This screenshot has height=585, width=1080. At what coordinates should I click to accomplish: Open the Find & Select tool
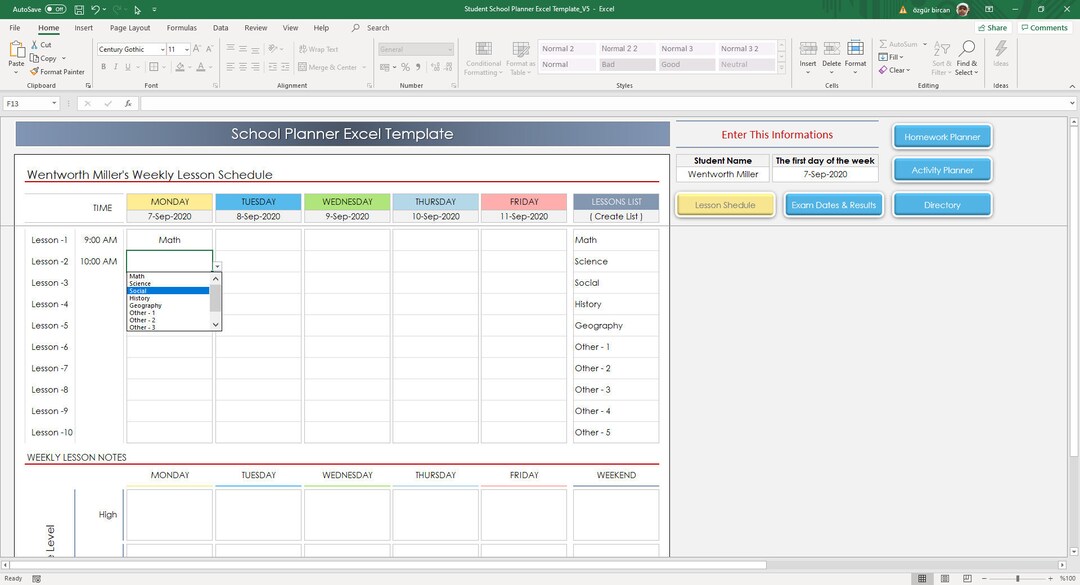[966, 58]
